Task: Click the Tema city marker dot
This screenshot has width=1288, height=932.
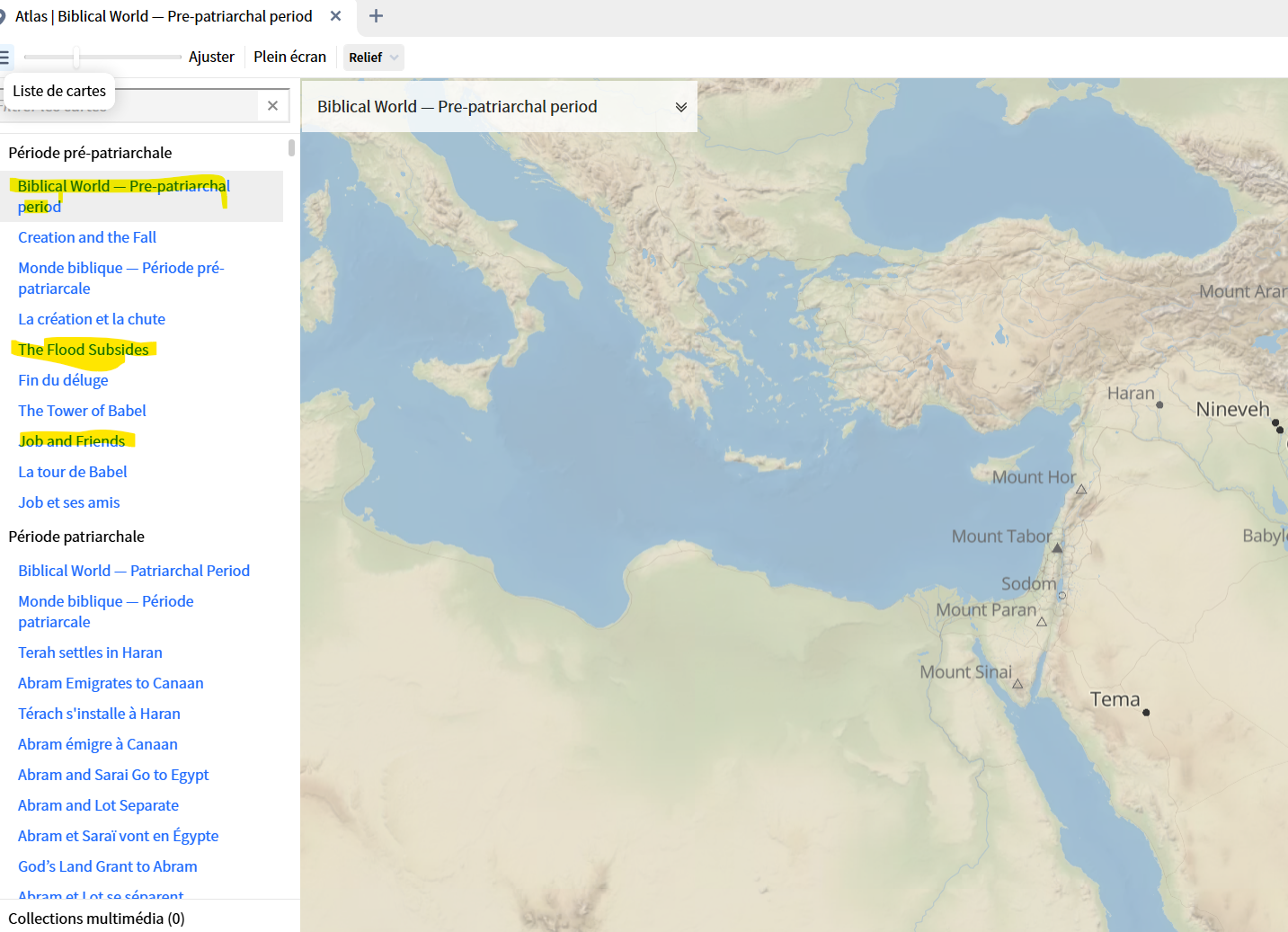Action: 1146,713
